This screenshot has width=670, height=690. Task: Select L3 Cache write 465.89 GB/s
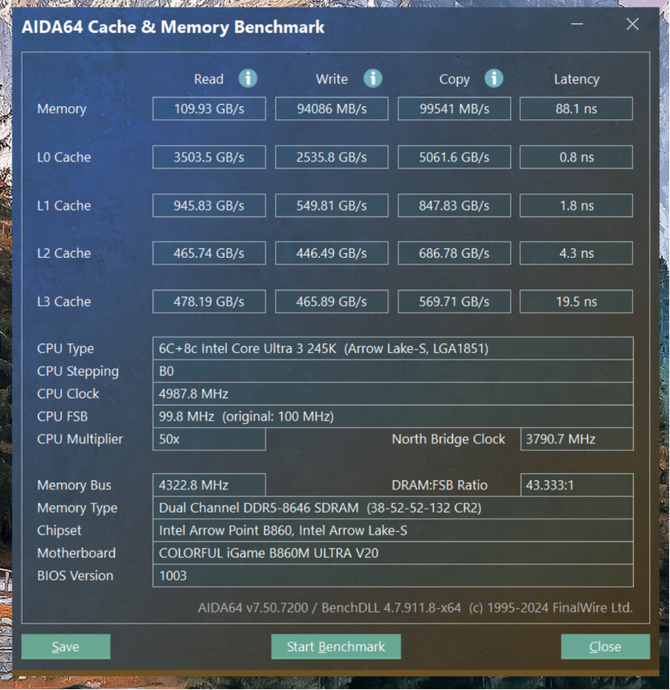tap(332, 301)
